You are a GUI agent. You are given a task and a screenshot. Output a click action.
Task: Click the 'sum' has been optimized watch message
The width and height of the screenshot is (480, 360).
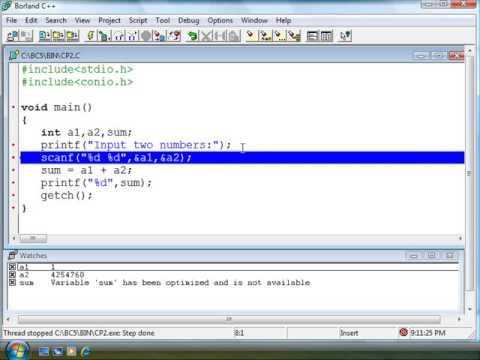coord(180,283)
